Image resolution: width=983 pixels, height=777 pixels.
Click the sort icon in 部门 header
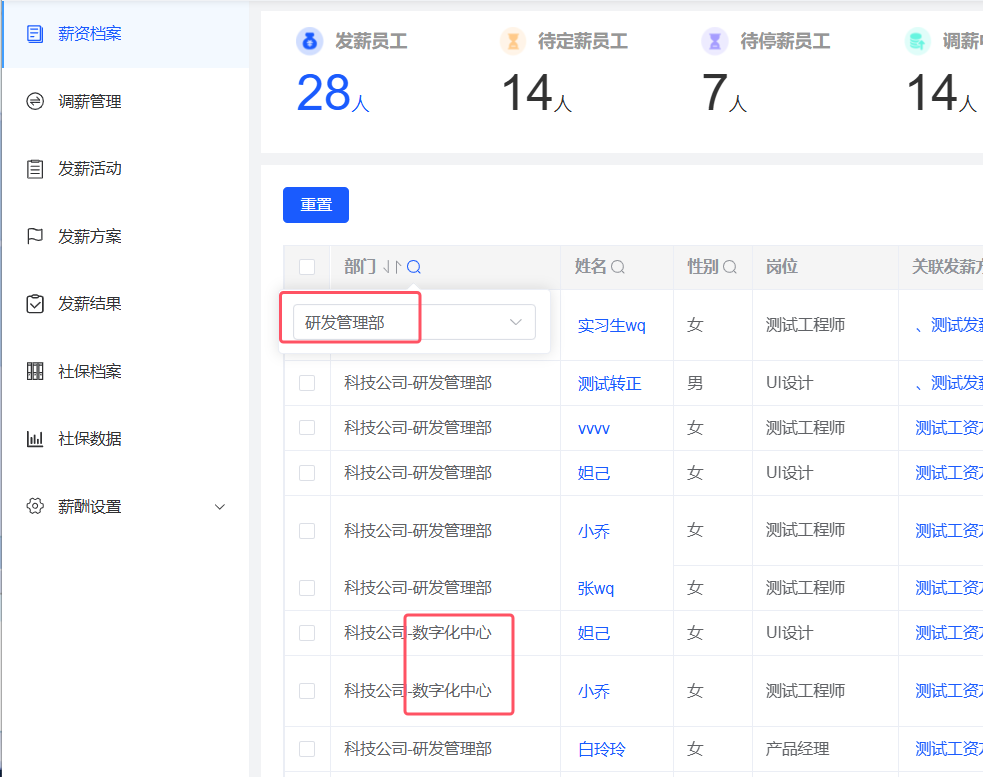(392, 267)
